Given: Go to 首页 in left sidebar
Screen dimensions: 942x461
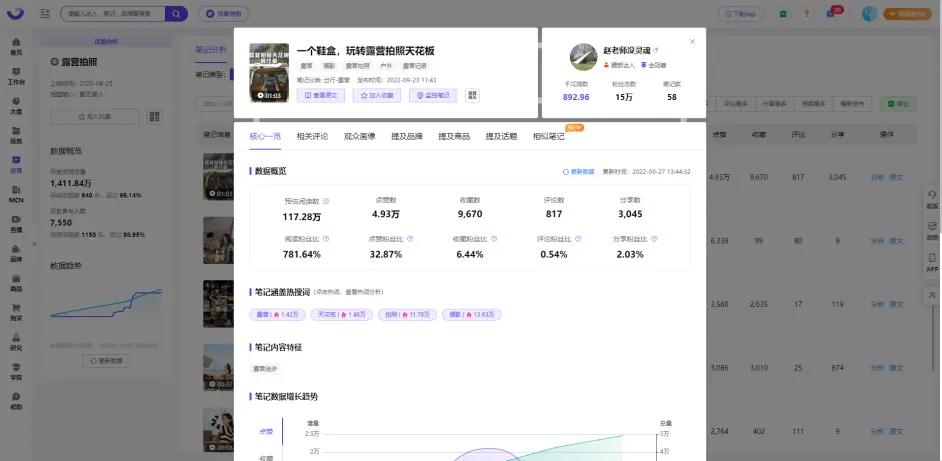Looking at the screenshot, I should coord(16,46).
